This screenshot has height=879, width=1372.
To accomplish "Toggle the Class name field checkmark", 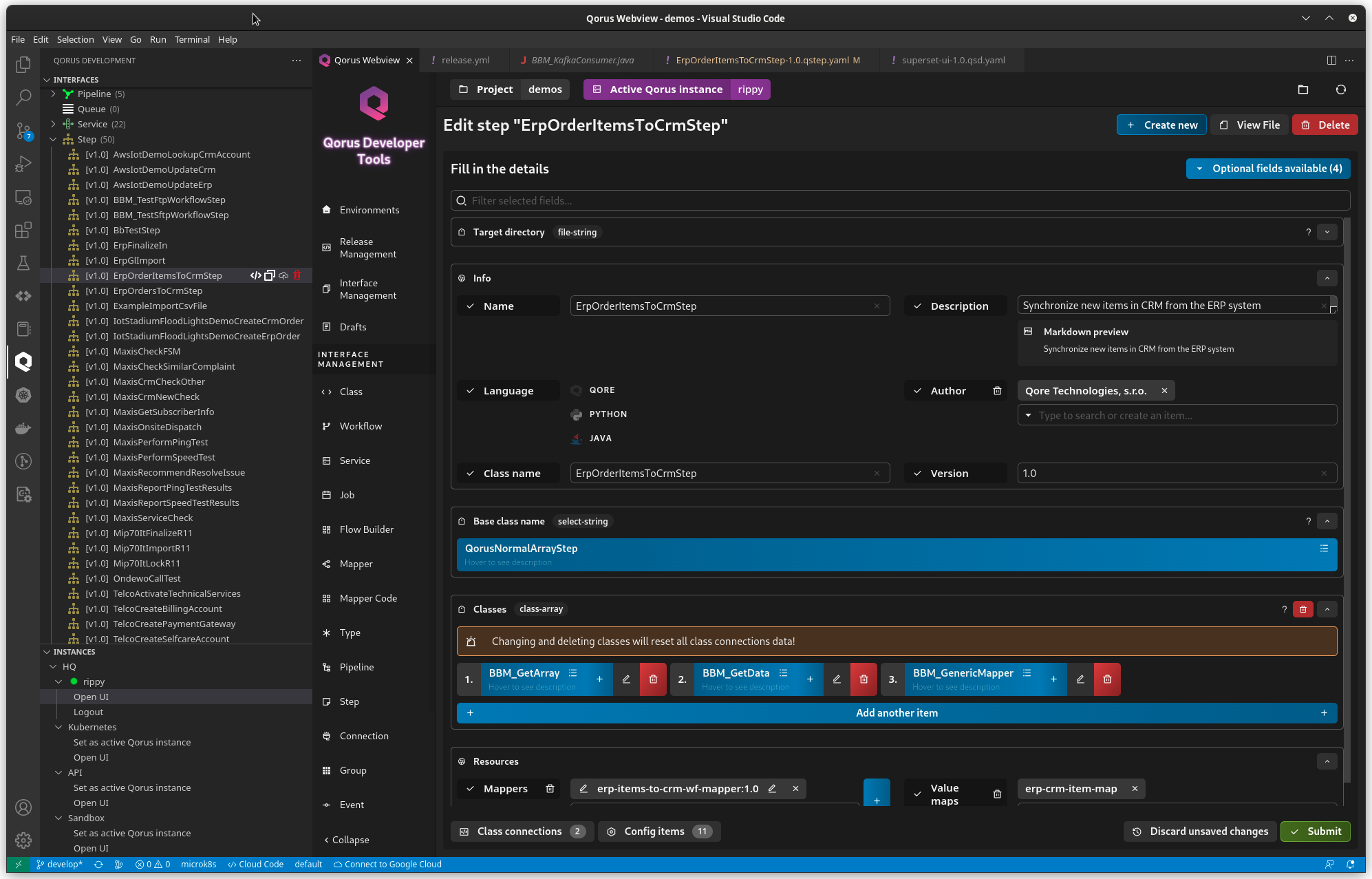I will coord(470,474).
